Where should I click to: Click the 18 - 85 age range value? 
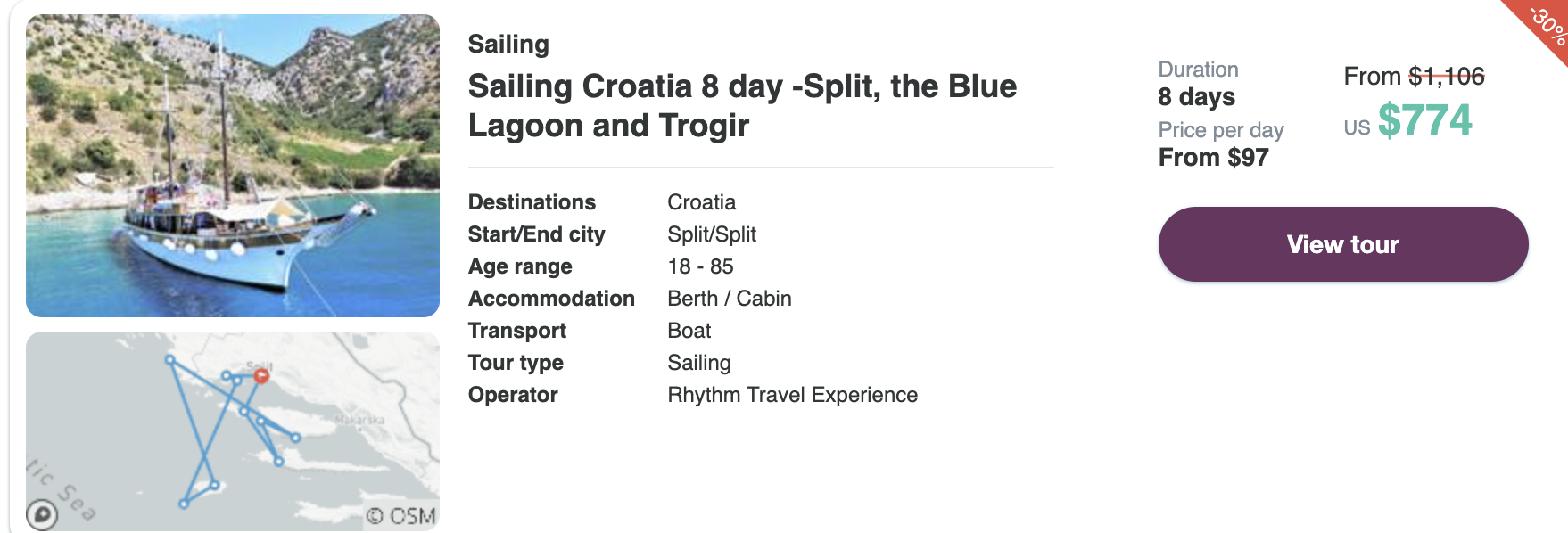(700, 266)
